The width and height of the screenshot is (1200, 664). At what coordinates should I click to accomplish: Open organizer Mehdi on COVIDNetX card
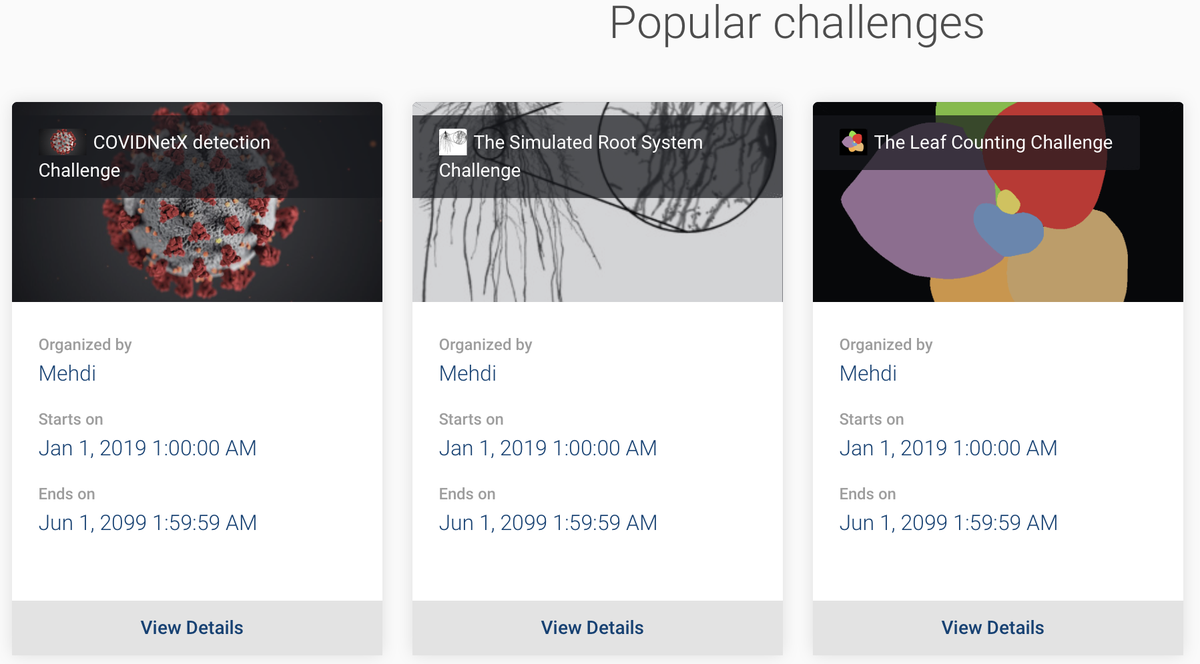point(67,373)
